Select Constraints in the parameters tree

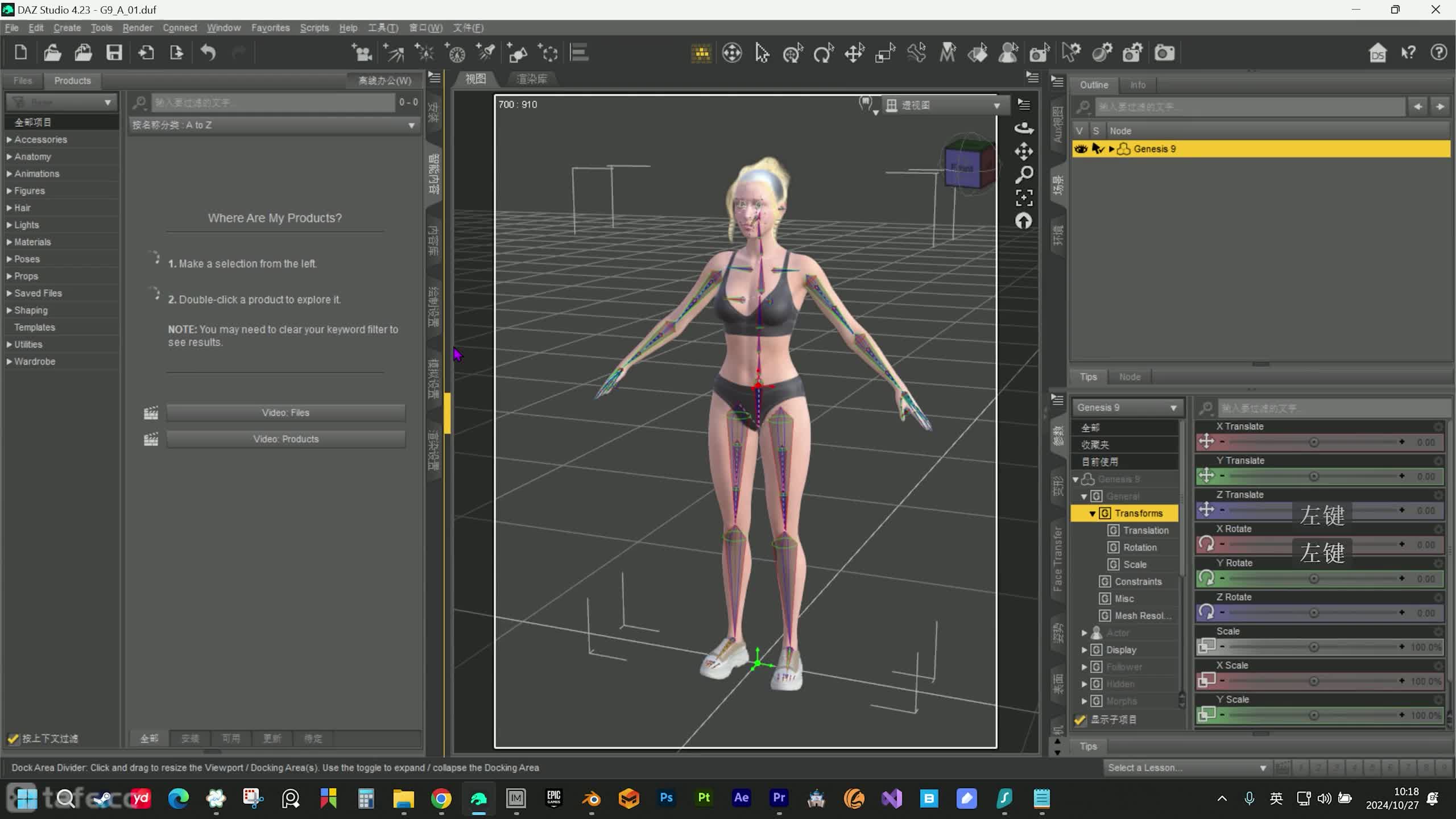click(x=1138, y=581)
